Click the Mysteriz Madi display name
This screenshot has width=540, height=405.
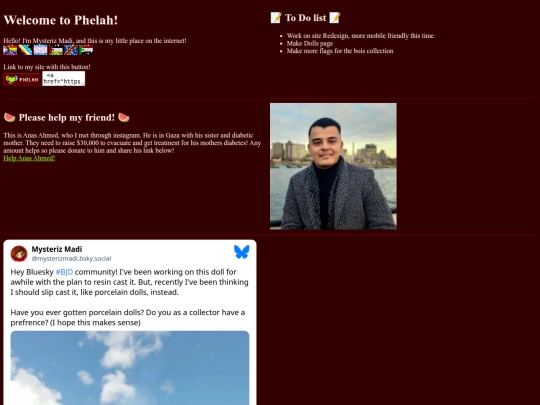click(57, 249)
